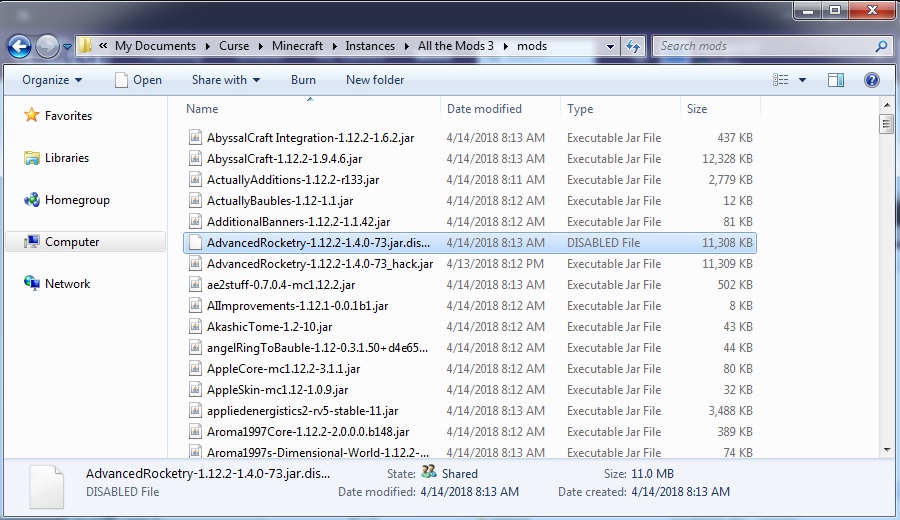Click jar icon of ae2stuff file
The image size is (900, 520).
pyautogui.click(x=195, y=285)
